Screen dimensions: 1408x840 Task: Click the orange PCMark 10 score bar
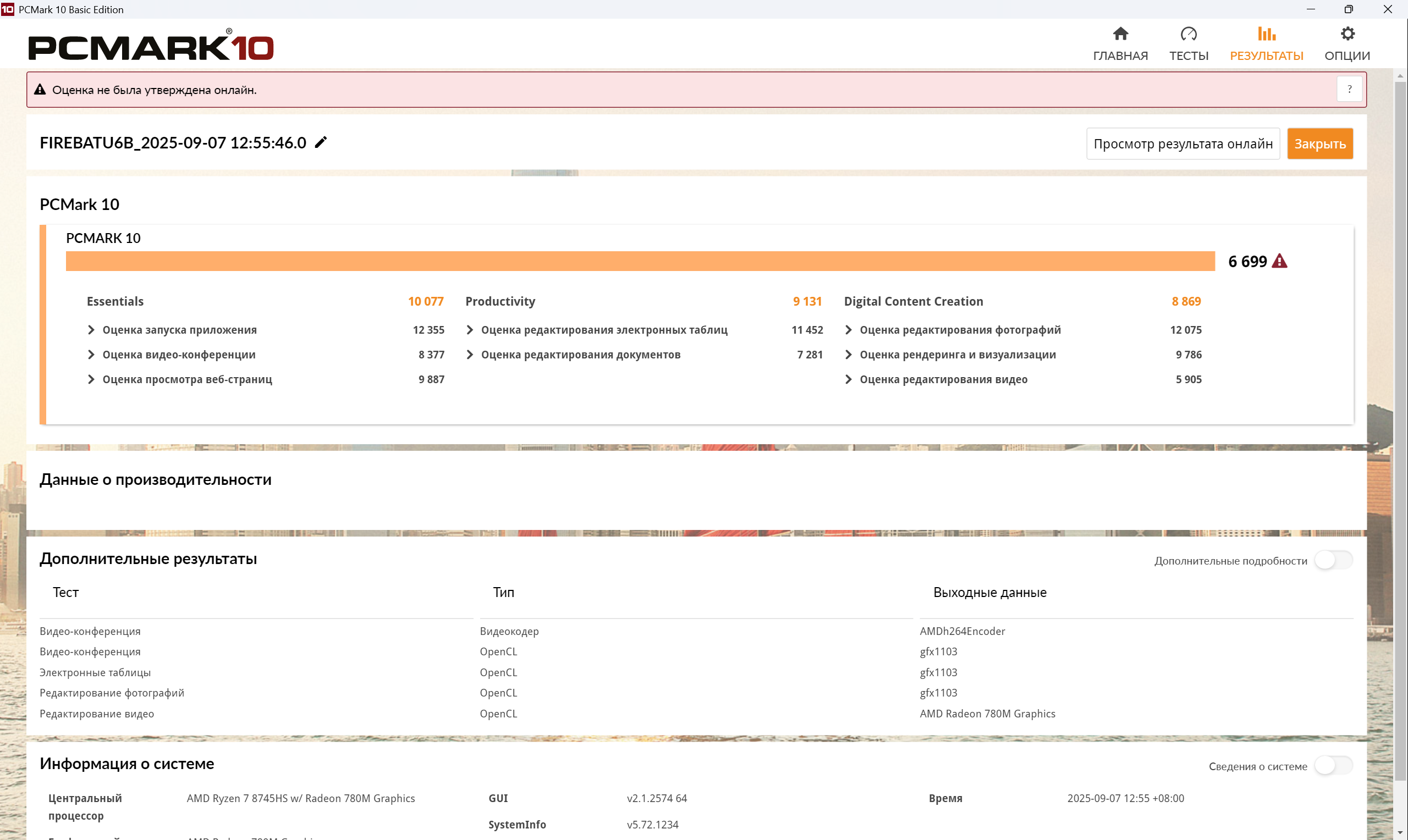coord(640,262)
